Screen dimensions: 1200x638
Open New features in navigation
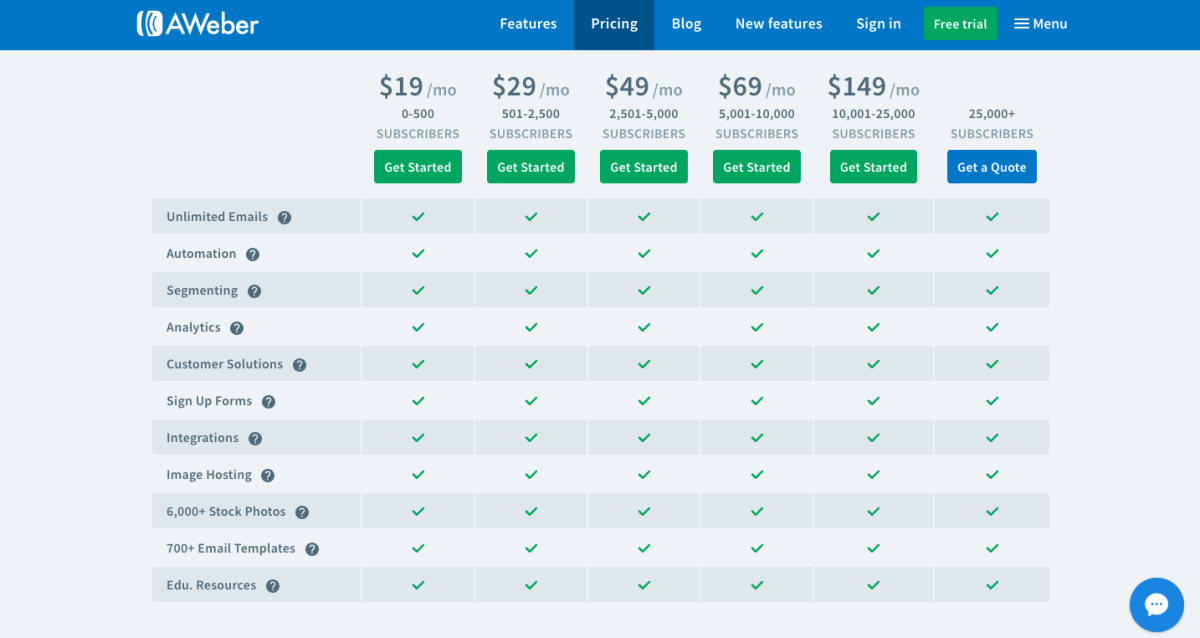tap(779, 24)
